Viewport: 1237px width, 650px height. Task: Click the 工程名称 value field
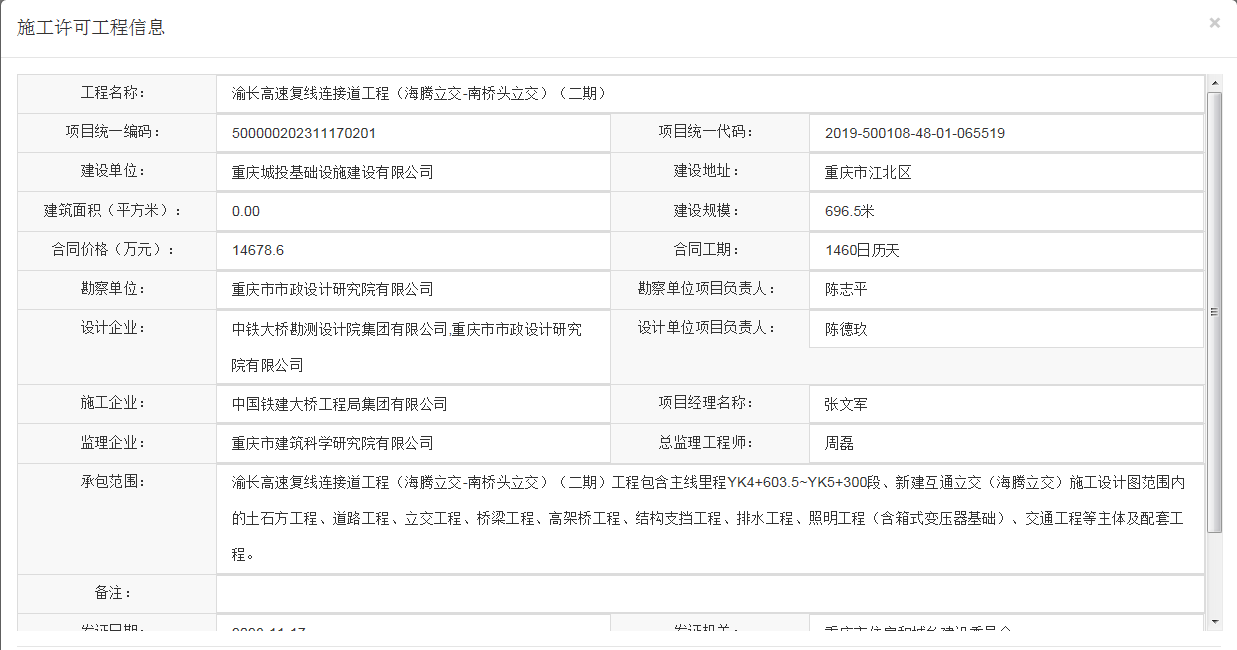[710, 94]
